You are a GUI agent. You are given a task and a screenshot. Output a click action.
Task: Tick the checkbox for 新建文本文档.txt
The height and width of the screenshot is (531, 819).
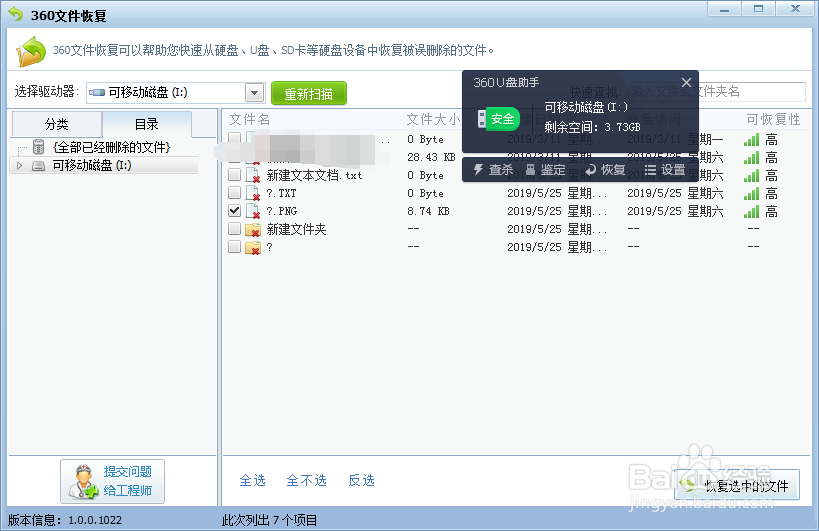[235, 174]
